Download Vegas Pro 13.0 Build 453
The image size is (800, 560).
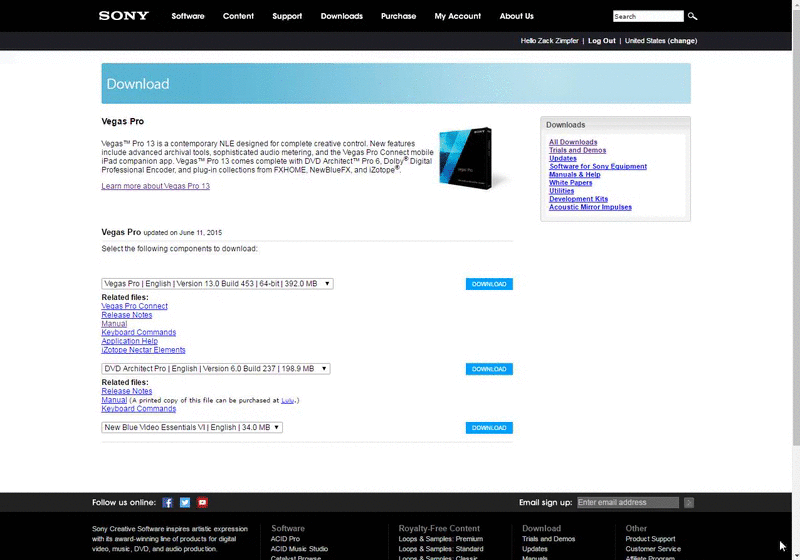point(489,284)
